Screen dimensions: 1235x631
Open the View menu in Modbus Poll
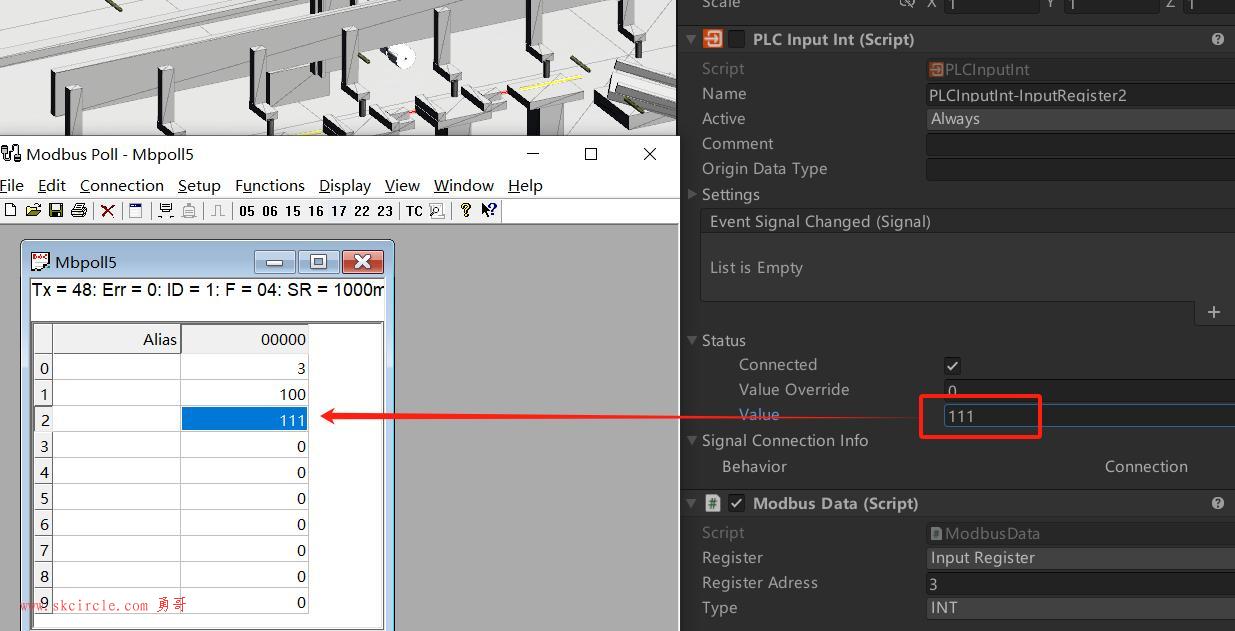click(402, 185)
